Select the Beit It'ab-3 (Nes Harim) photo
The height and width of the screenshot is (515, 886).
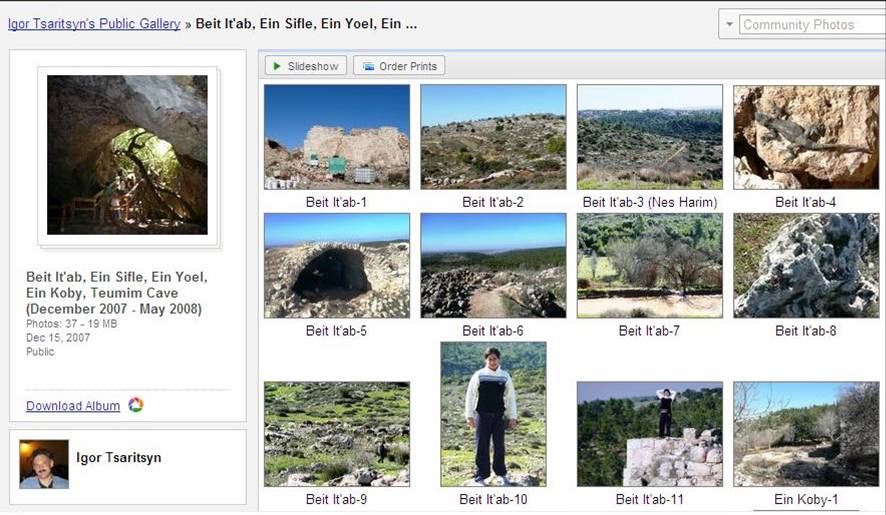(x=650, y=136)
